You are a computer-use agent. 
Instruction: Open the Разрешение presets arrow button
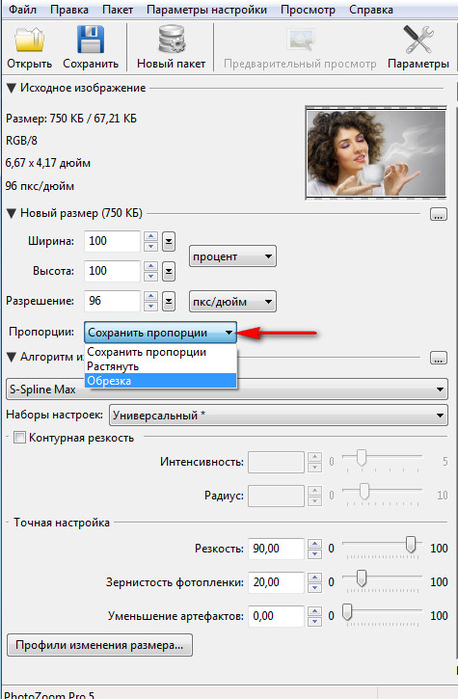click(x=168, y=302)
